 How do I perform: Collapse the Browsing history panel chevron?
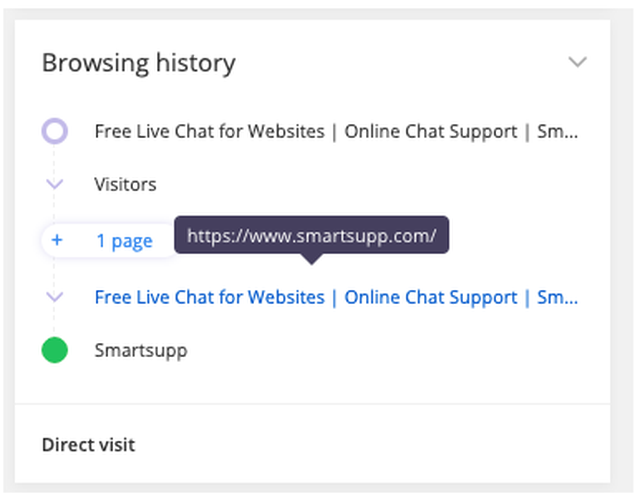point(578,62)
